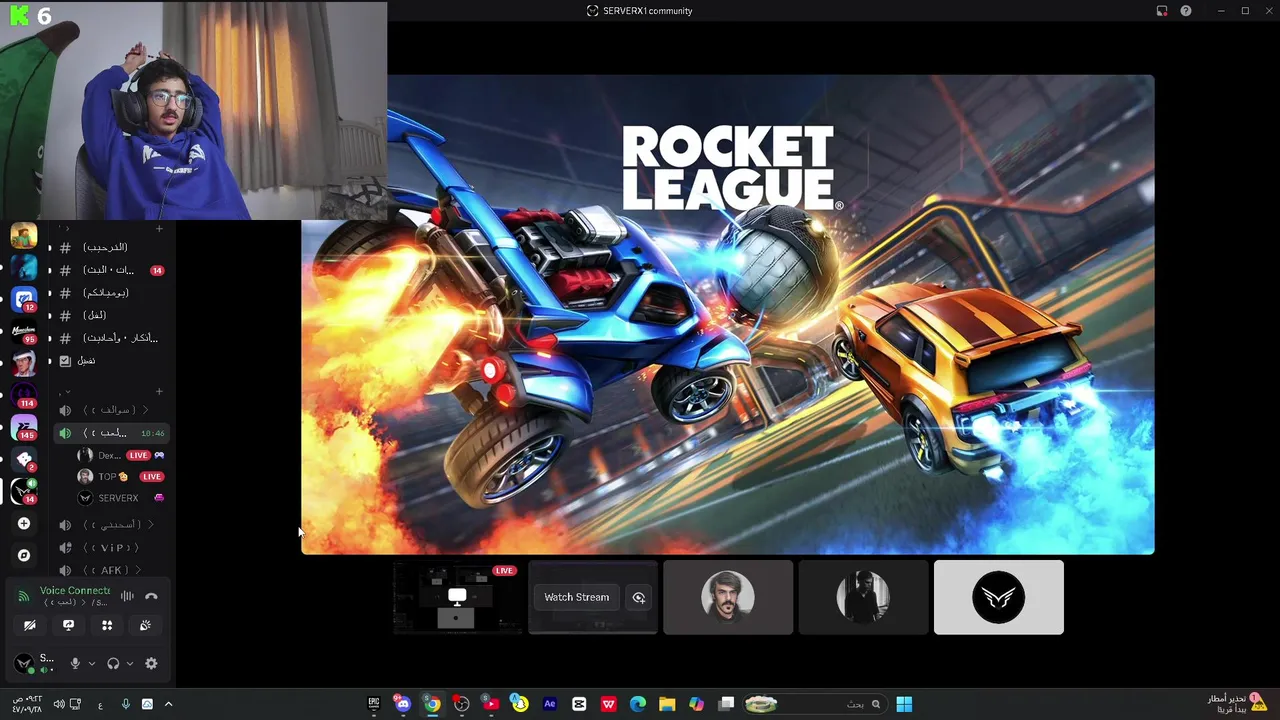Open the server icon with the 95 badge
This screenshot has height=720, width=1280.
[24, 331]
